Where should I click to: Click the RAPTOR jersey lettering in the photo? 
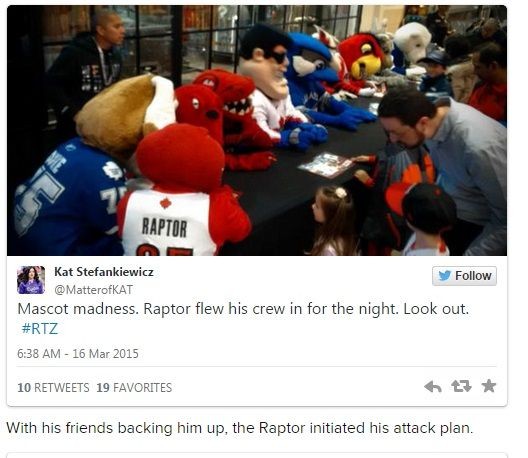click(x=164, y=228)
